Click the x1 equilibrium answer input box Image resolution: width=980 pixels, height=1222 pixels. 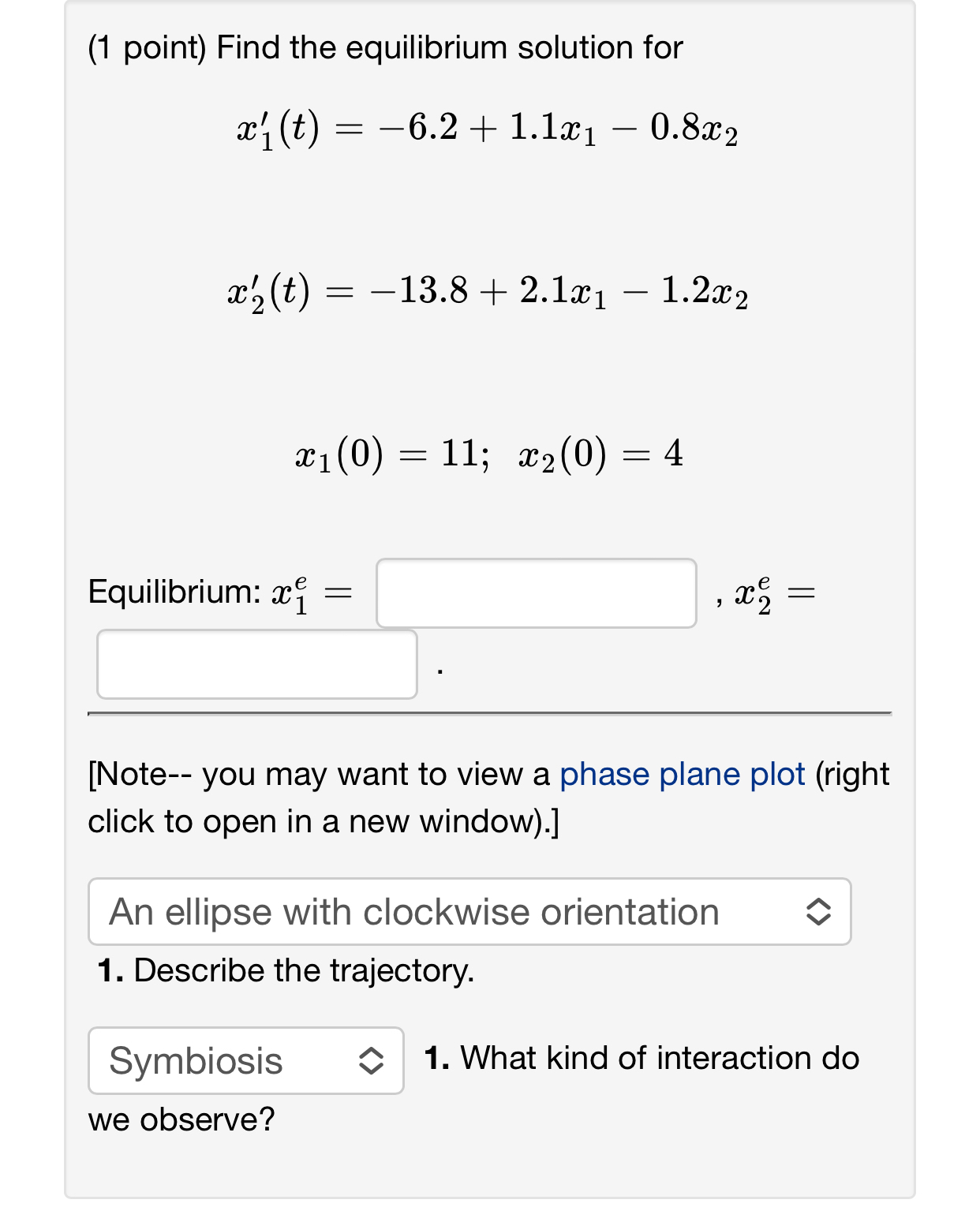536,593
